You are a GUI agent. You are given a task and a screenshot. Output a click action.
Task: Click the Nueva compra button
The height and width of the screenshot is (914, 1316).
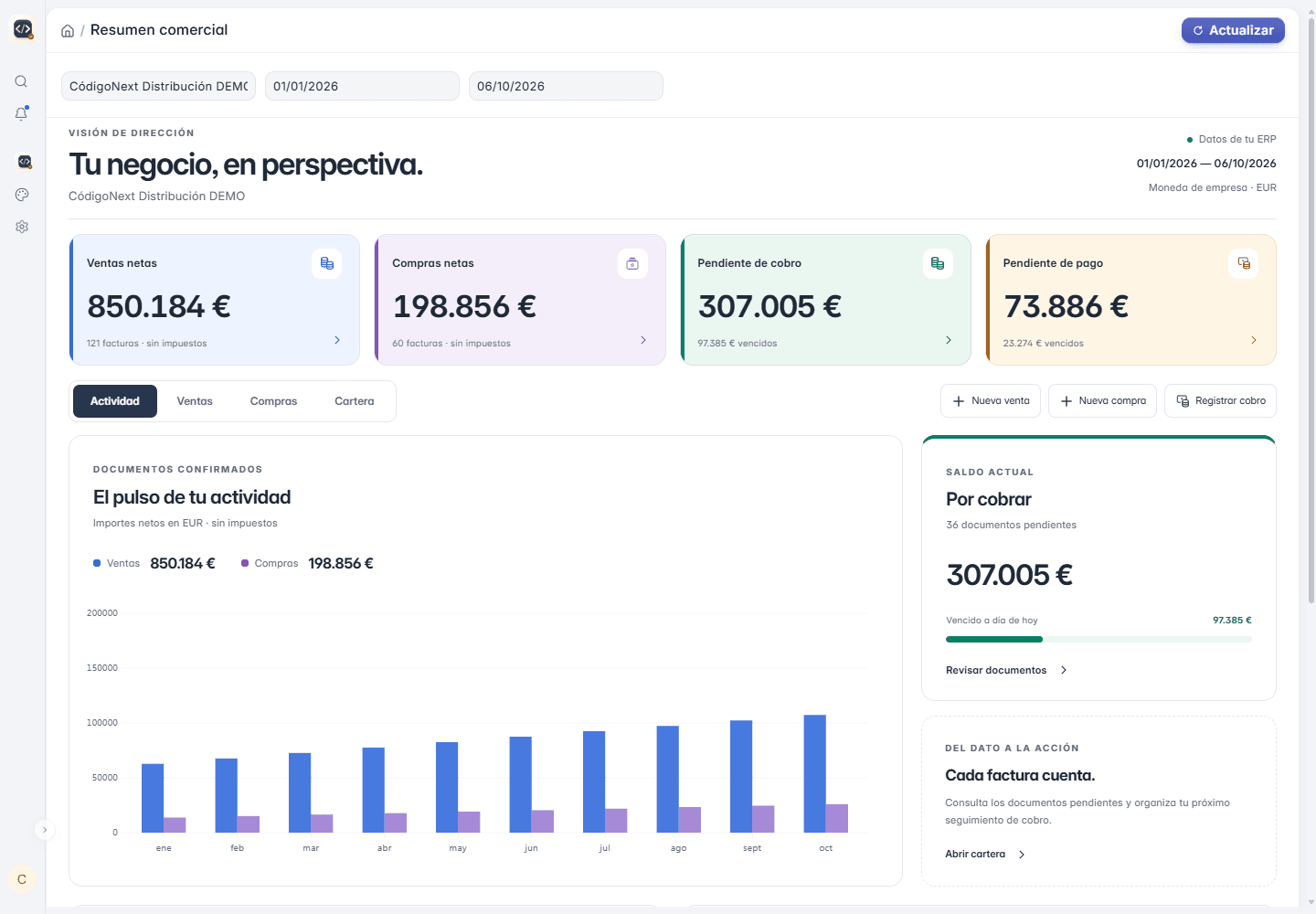(1102, 400)
